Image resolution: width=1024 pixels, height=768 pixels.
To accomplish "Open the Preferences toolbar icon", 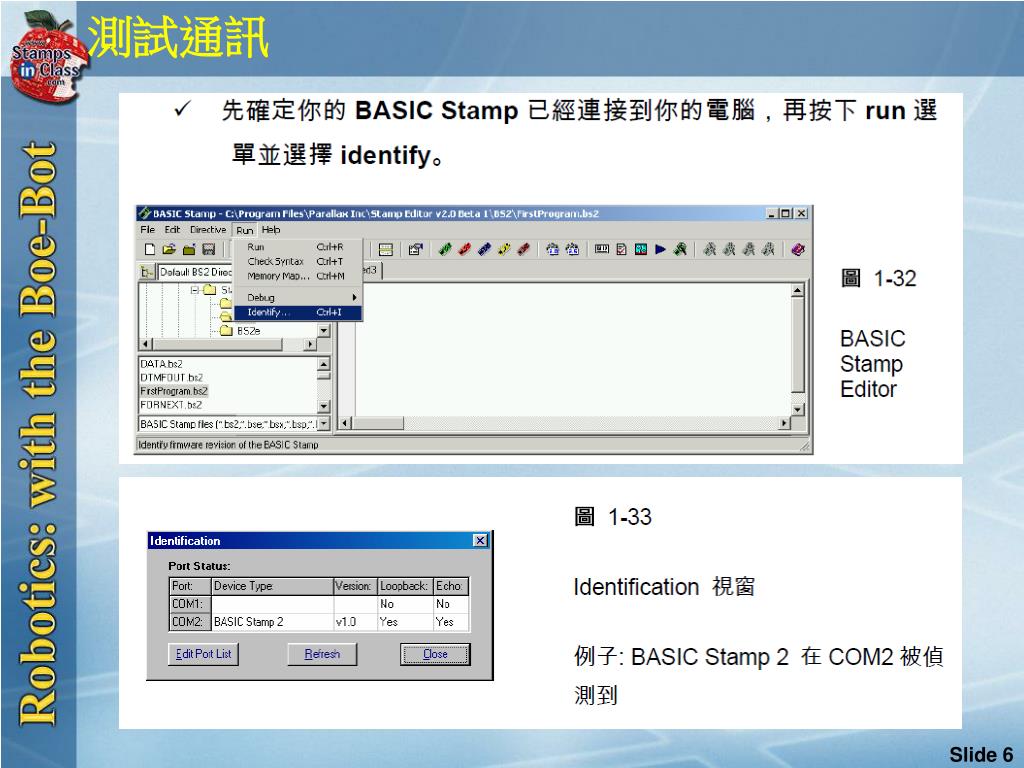I will [x=415, y=249].
